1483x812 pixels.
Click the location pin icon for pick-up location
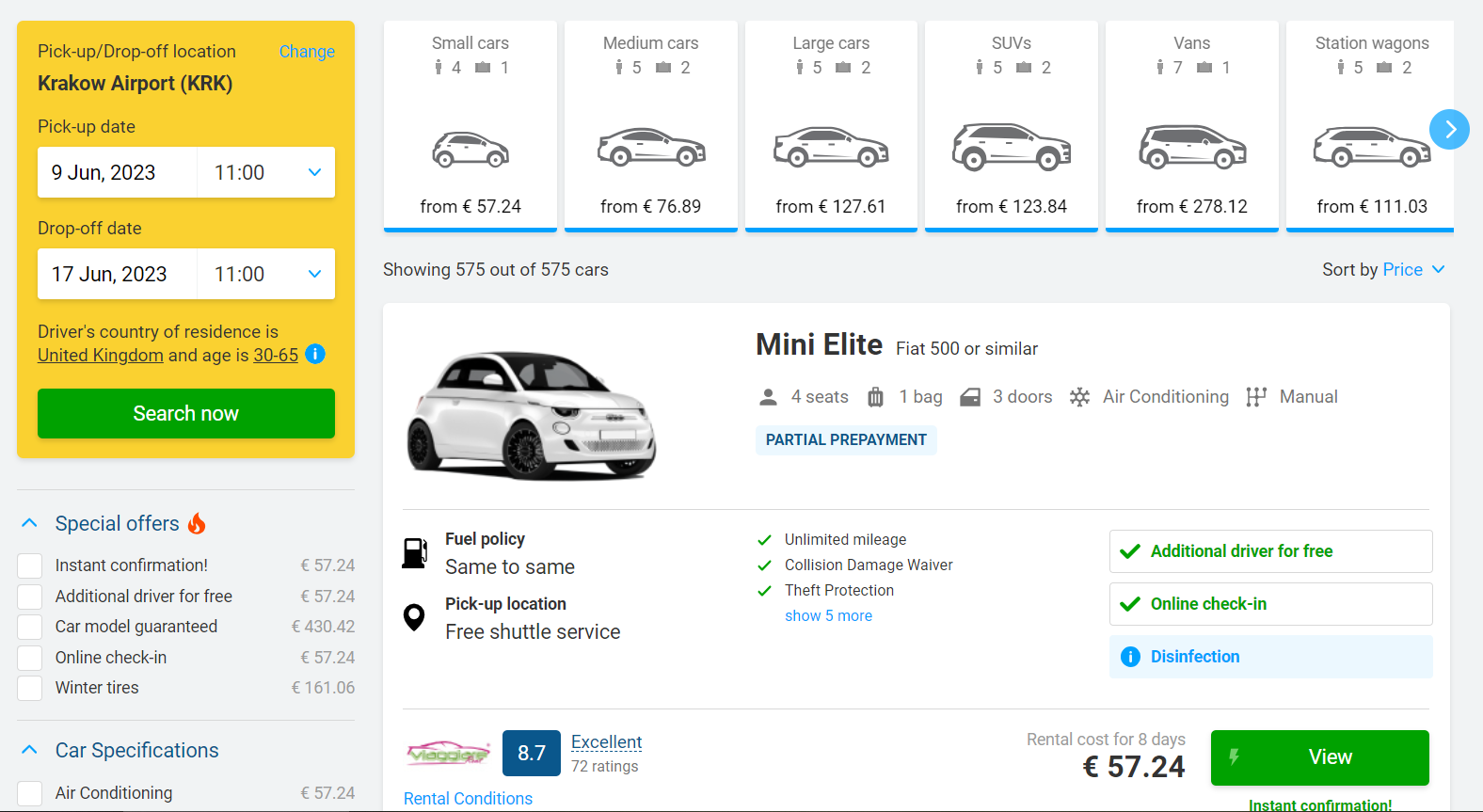[414, 617]
